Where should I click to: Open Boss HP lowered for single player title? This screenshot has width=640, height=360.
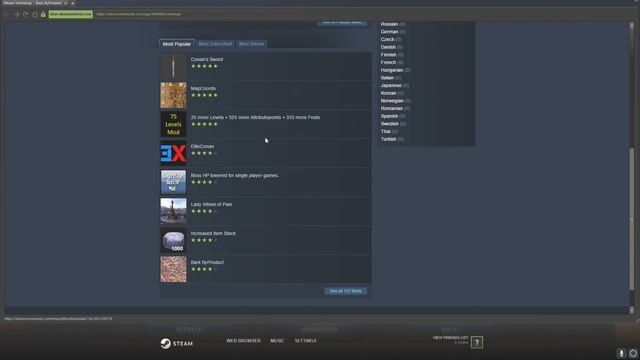pos(234,175)
